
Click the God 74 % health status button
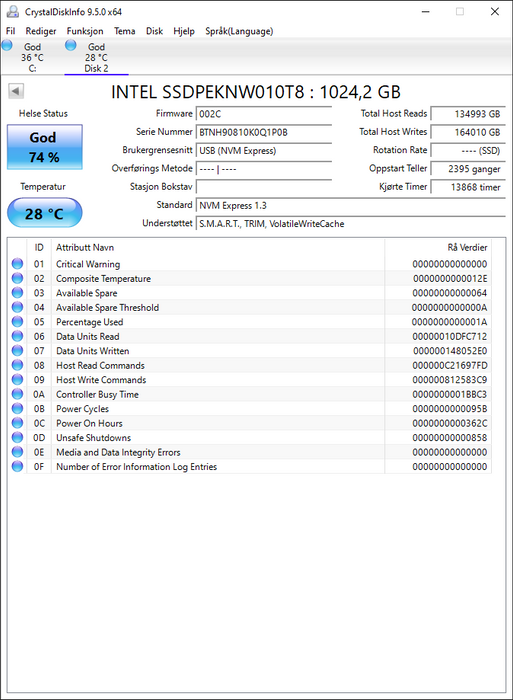[45, 147]
